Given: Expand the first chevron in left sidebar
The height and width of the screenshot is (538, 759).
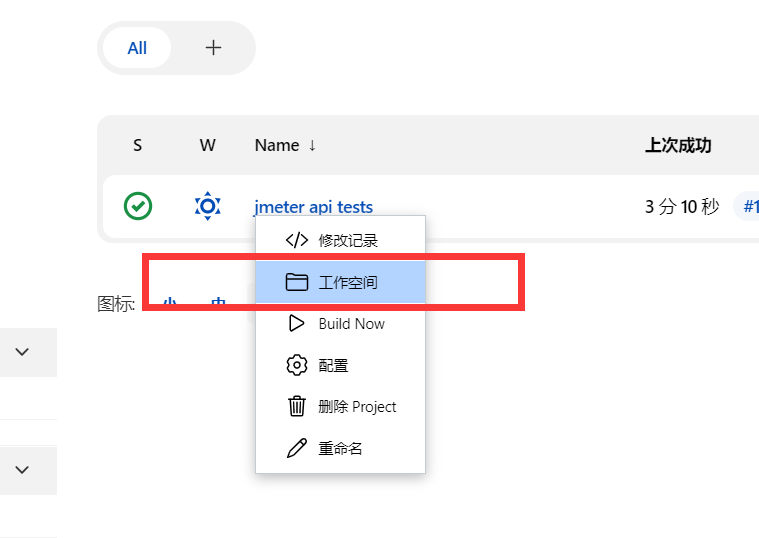Looking at the screenshot, I should click(x=22, y=351).
